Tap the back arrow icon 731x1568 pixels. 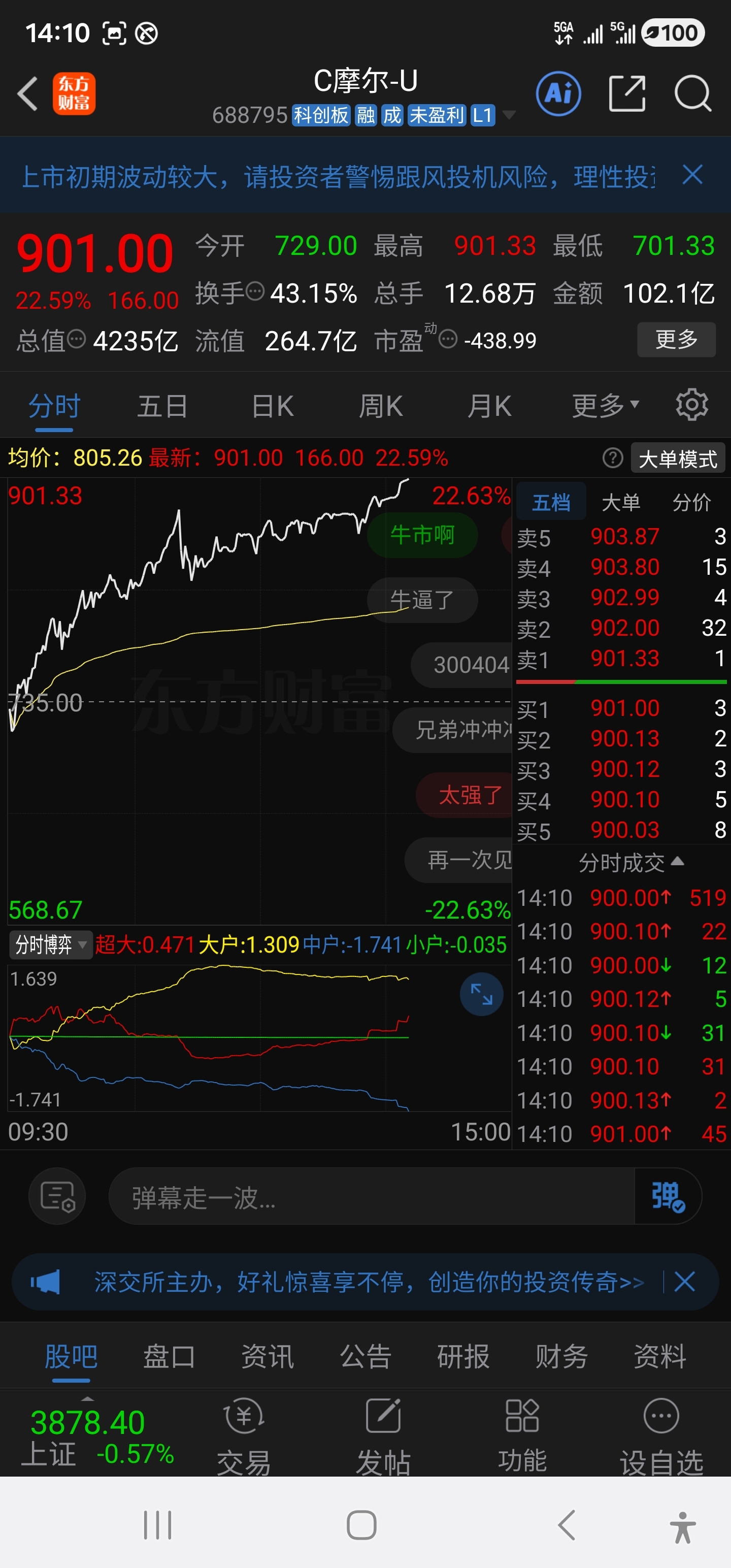tap(27, 94)
